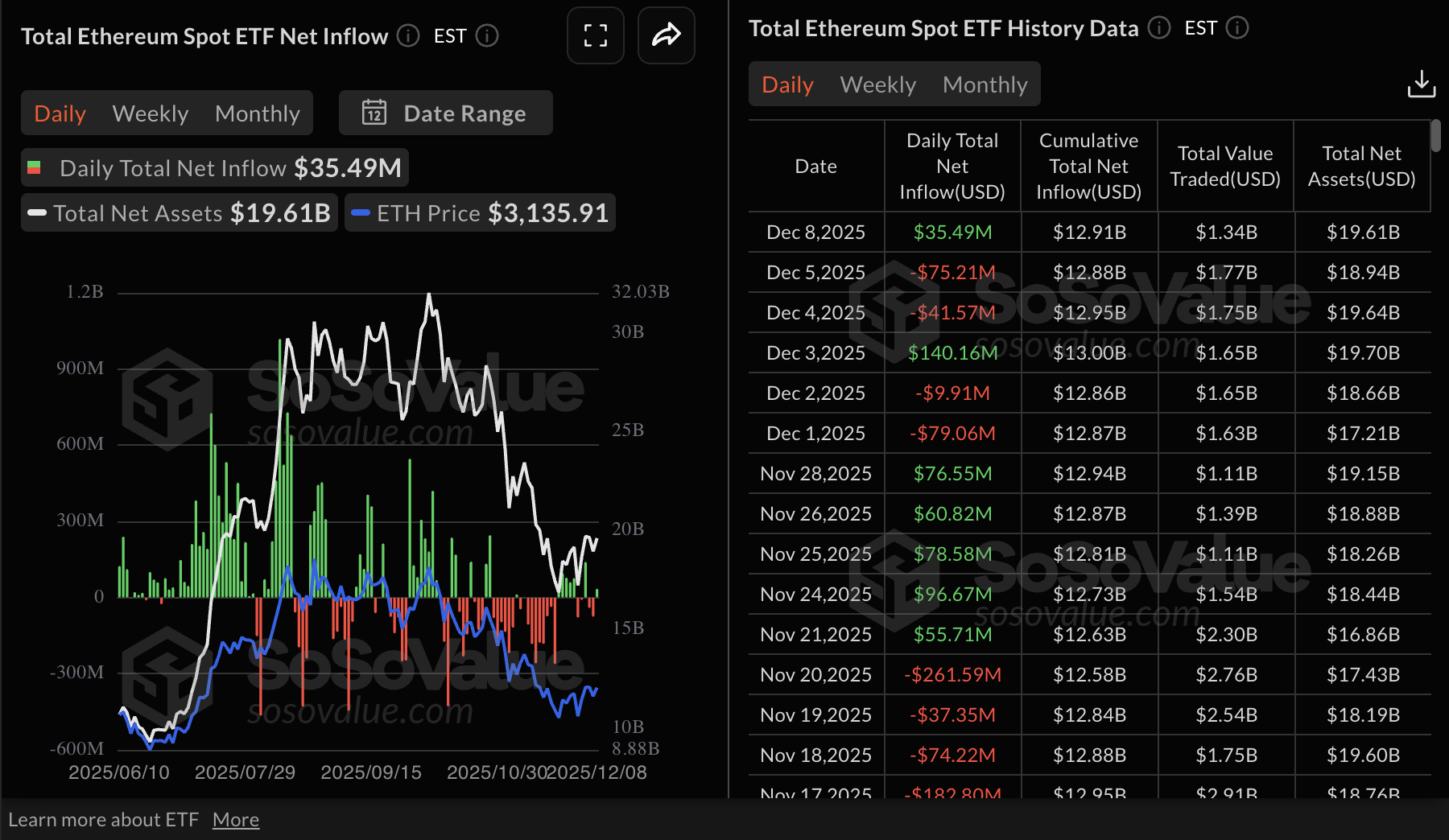The width and height of the screenshot is (1449, 840).
Task: Switch chart view to Weekly
Action: click(150, 113)
